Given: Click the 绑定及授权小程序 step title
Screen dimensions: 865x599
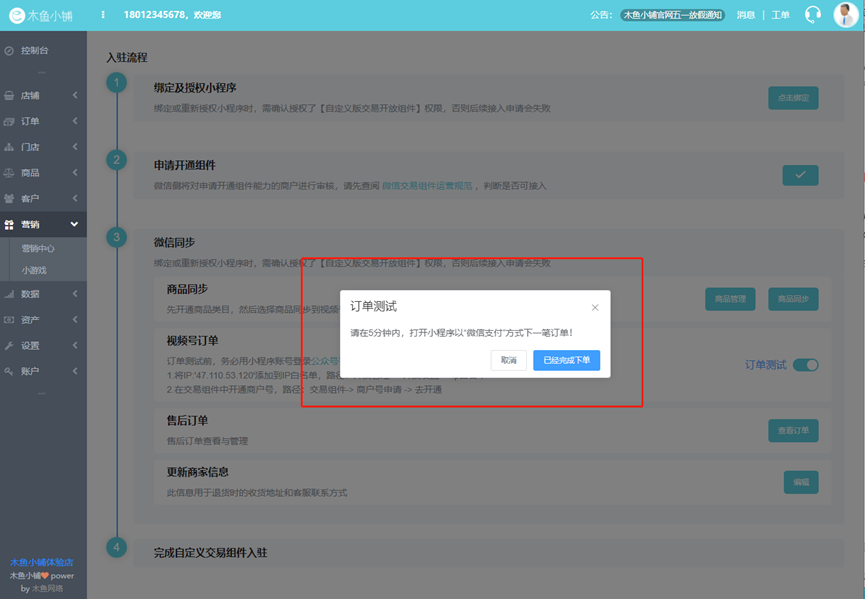Looking at the screenshot, I should click(195, 88).
